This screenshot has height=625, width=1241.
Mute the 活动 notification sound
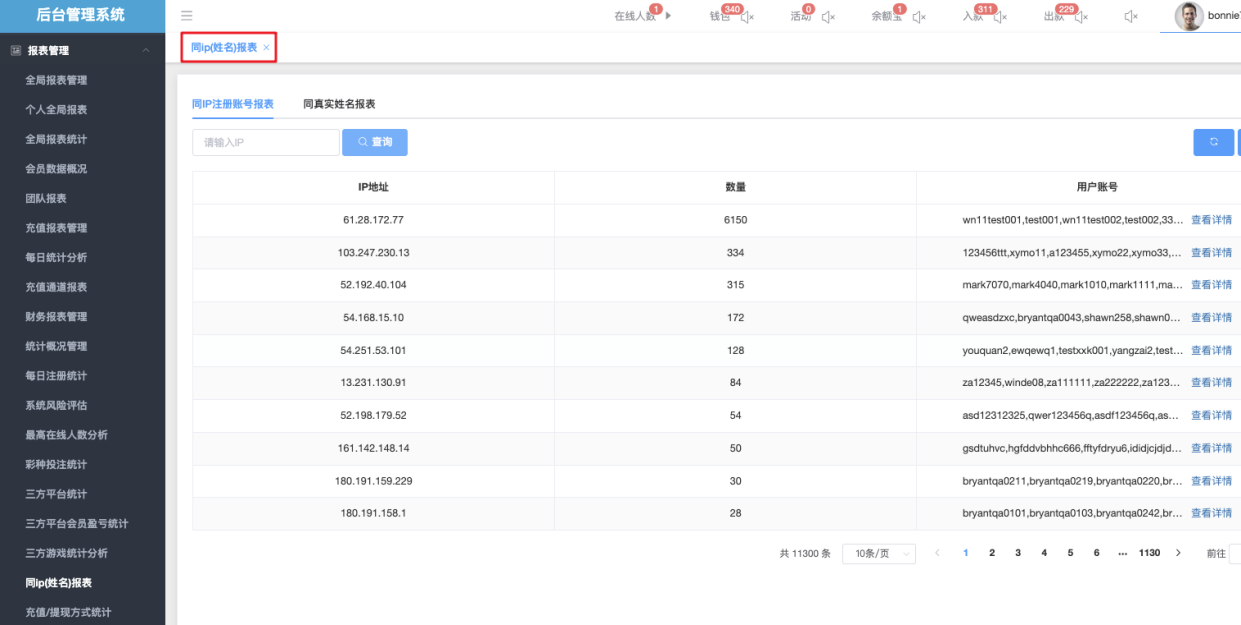click(x=828, y=17)
